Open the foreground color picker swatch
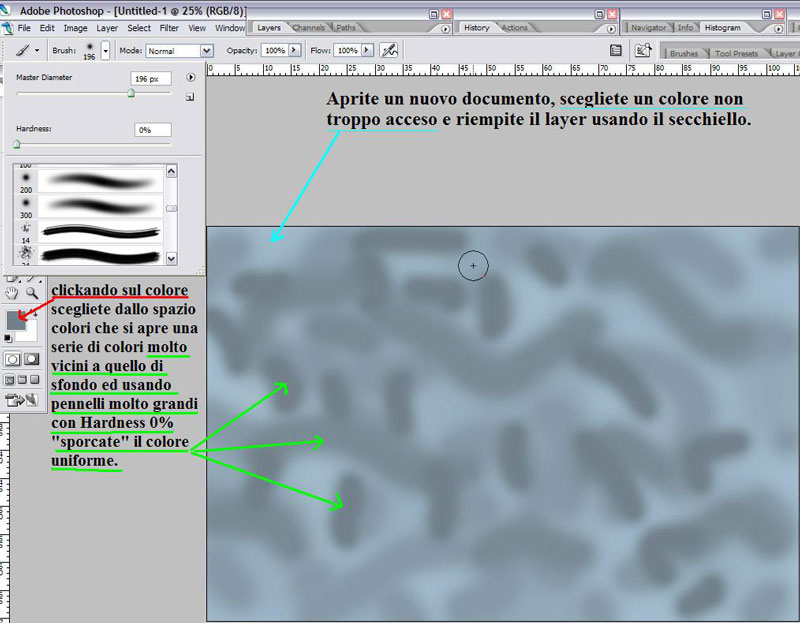 point(15,320)
